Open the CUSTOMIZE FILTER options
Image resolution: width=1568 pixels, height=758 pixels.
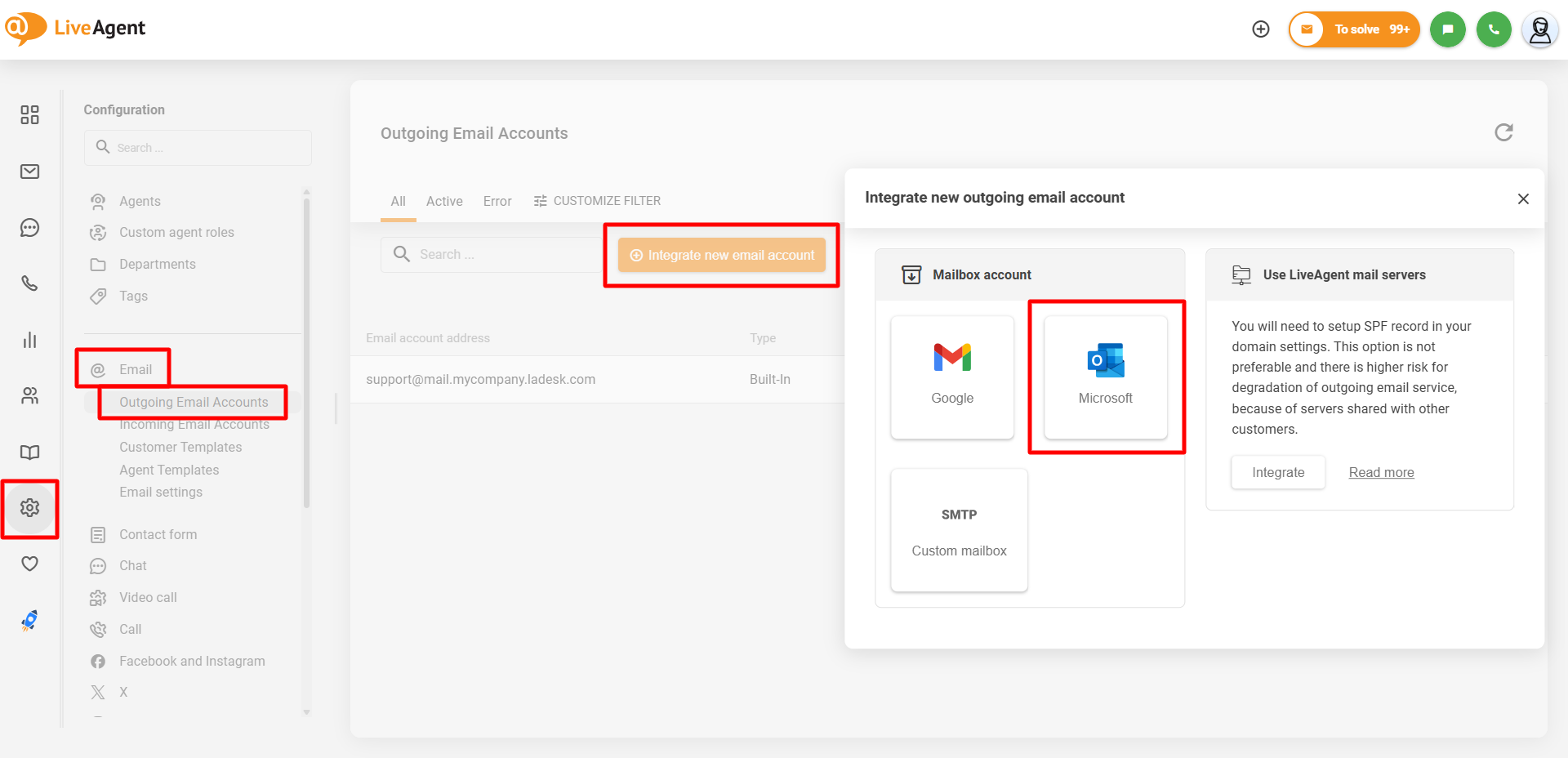click(x=597, y=201)
